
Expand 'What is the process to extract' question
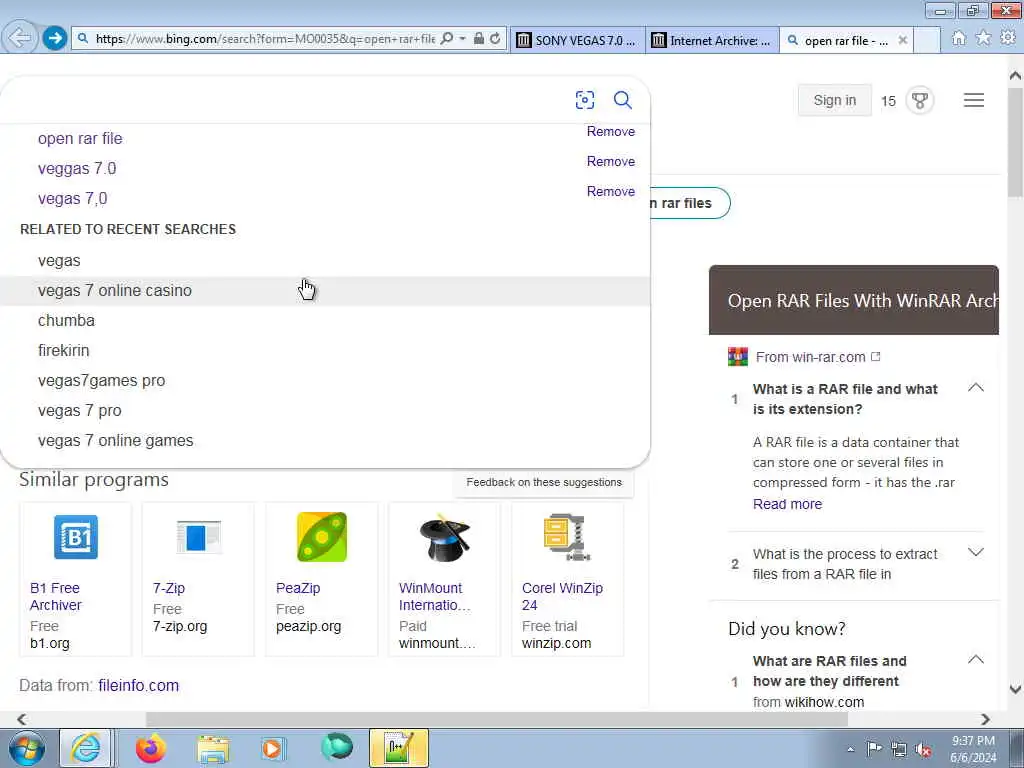(x=976, y=552)
